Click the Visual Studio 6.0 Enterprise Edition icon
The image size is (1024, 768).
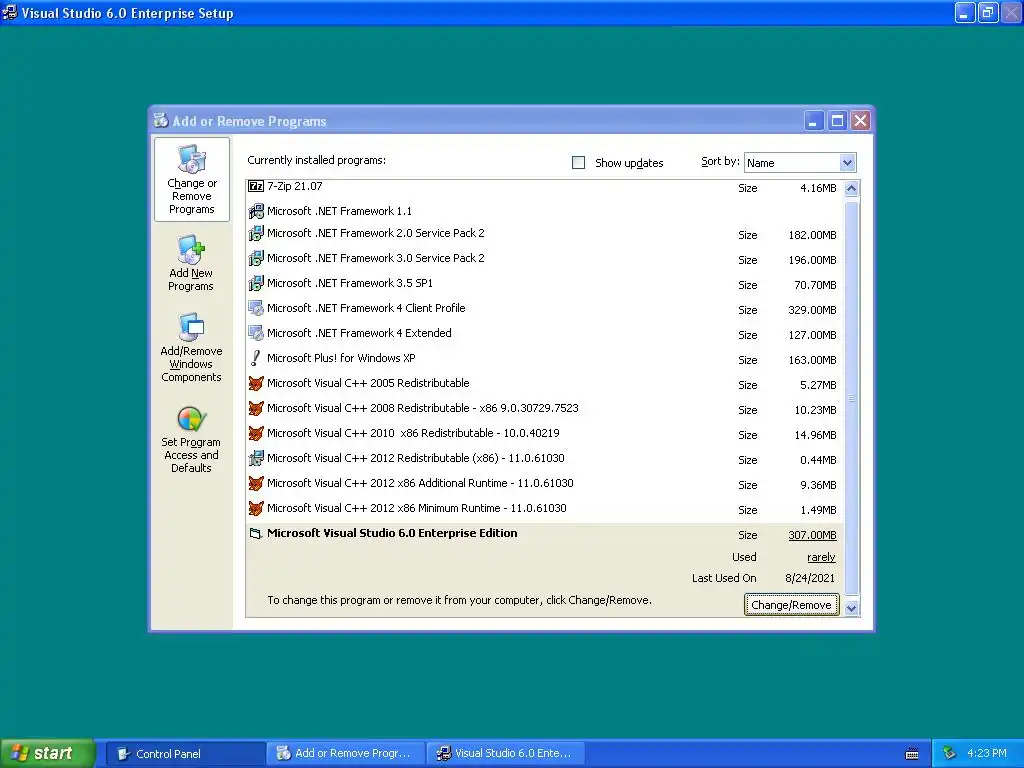pyautogui.click(x=256, y=534)
